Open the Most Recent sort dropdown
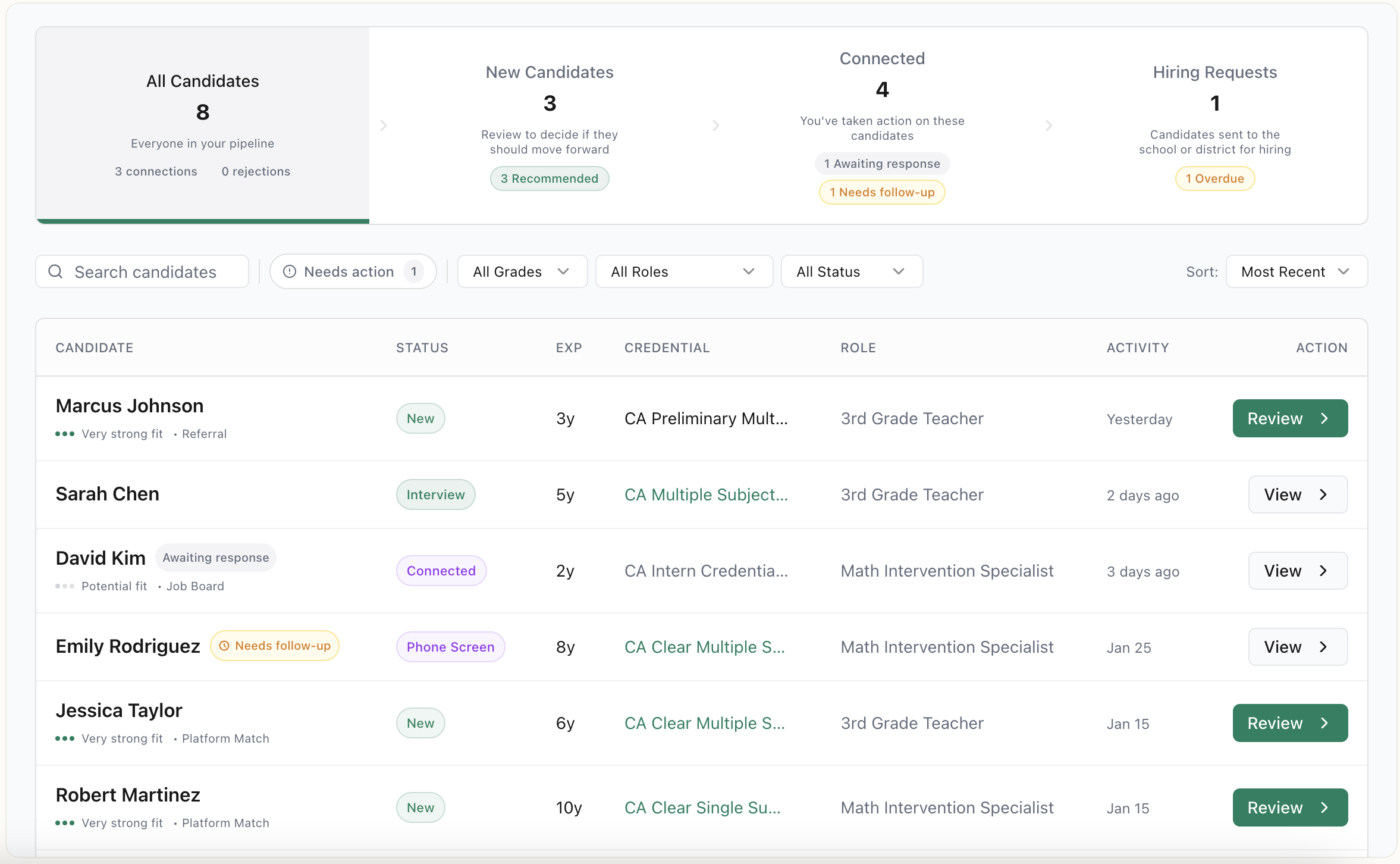1400x864 pixels. click(x=1296, y=272)
